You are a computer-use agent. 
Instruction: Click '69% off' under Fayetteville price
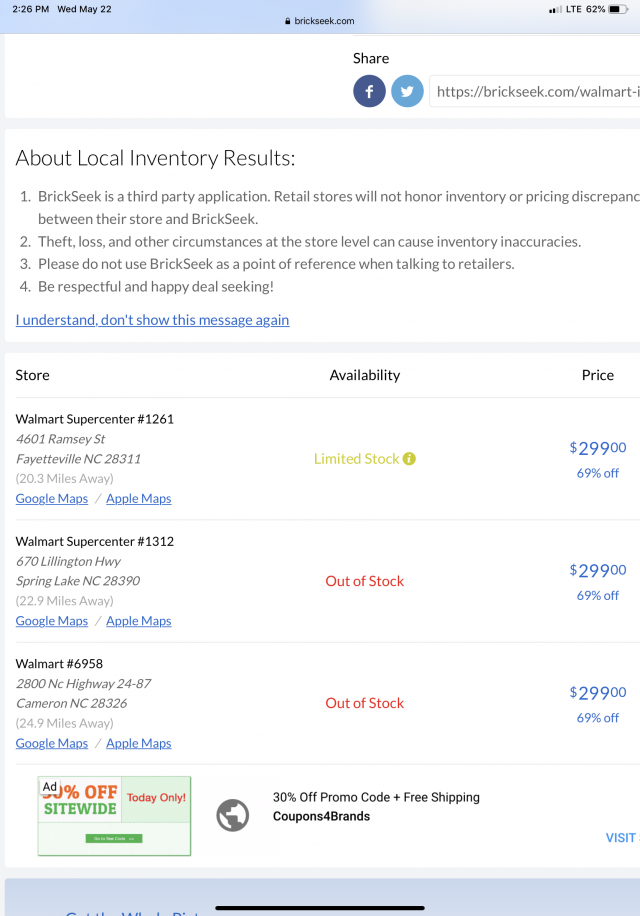597,473
